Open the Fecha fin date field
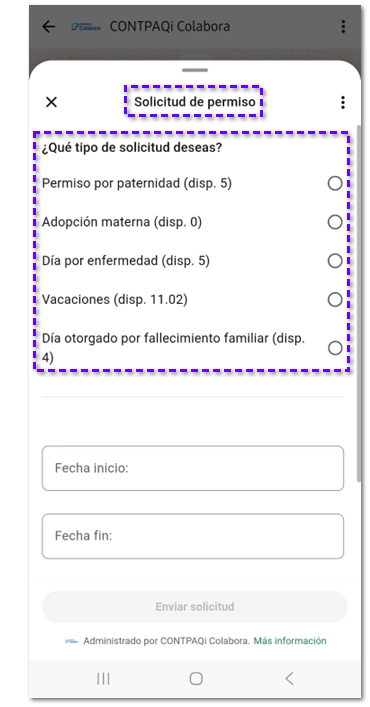370x707 pixels. (x=193, y=536)
